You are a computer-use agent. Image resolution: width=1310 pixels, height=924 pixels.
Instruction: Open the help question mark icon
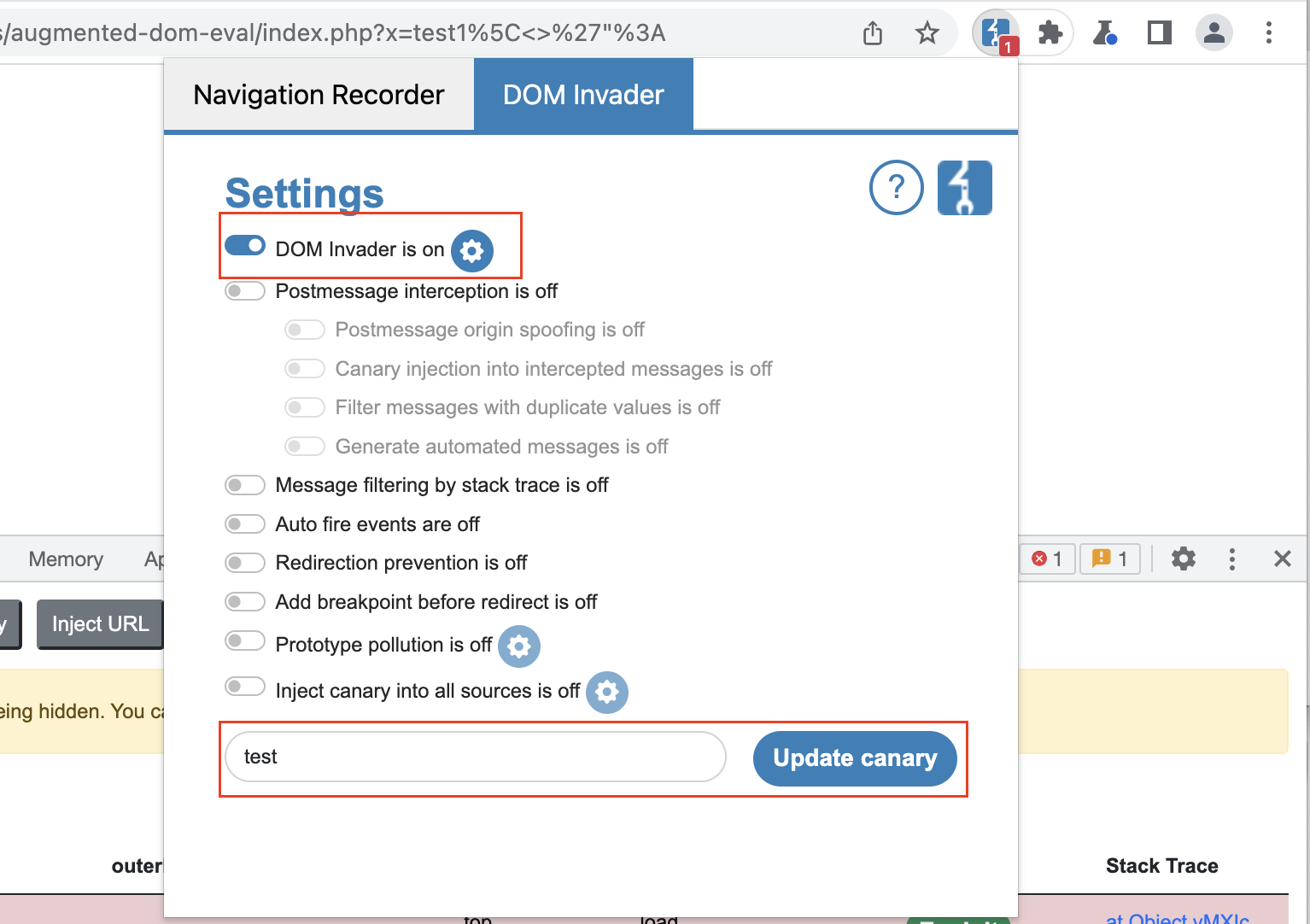(x=897, y=187)
